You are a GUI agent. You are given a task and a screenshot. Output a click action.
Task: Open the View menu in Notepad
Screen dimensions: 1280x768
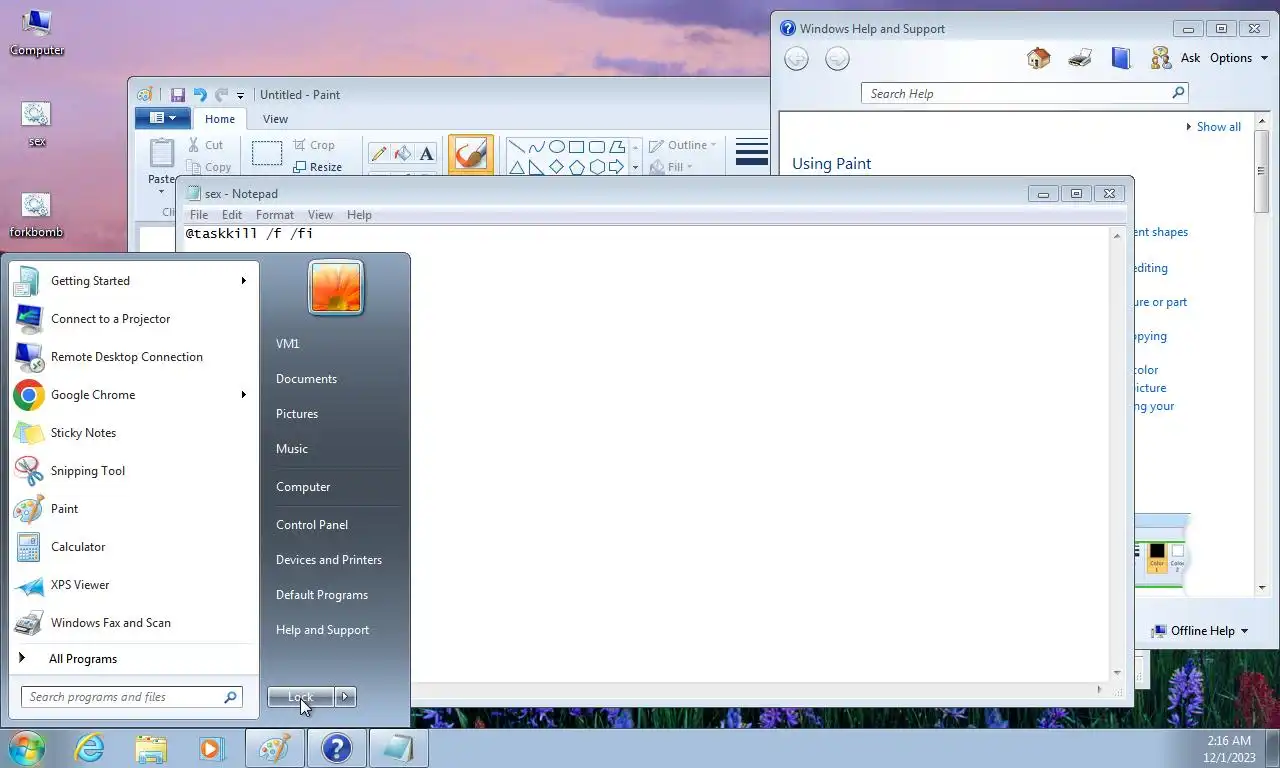(320, 215)
